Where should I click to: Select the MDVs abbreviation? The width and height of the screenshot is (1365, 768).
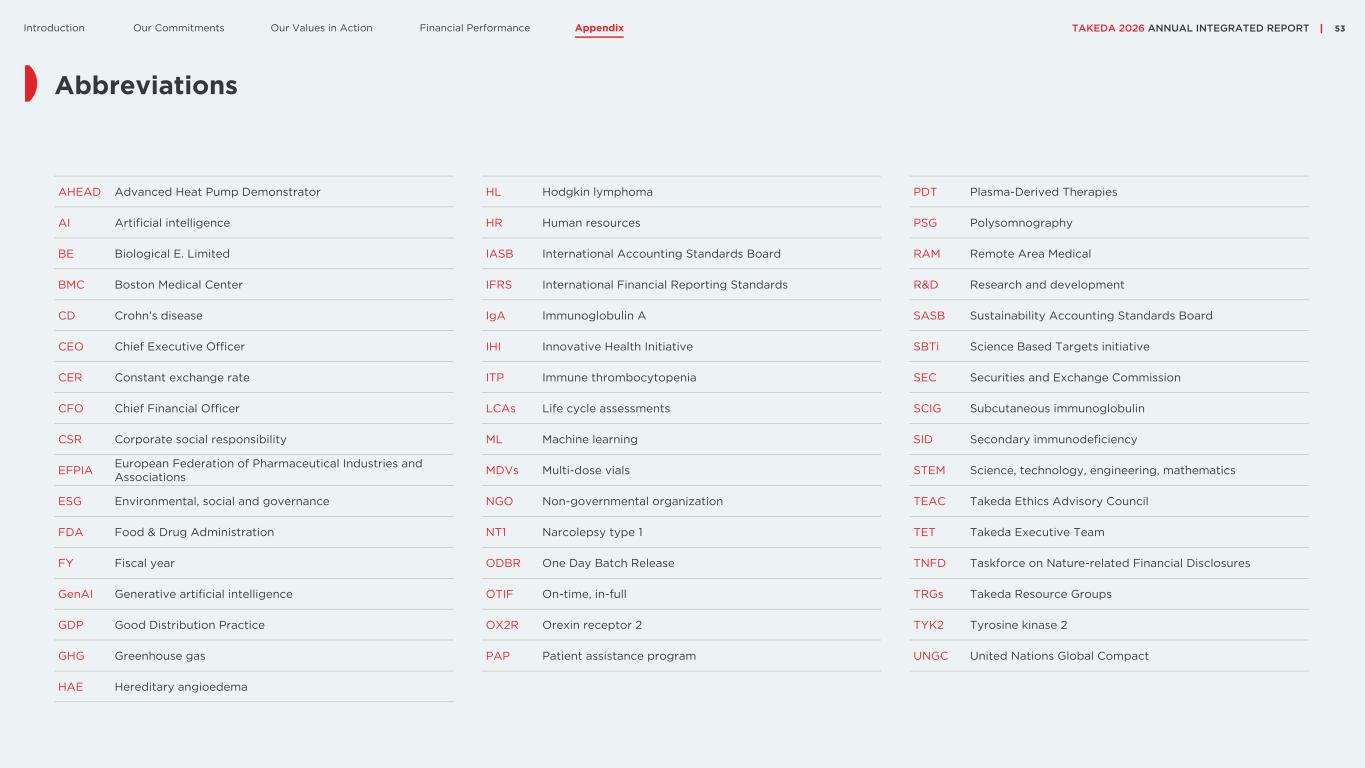point(502,471)
